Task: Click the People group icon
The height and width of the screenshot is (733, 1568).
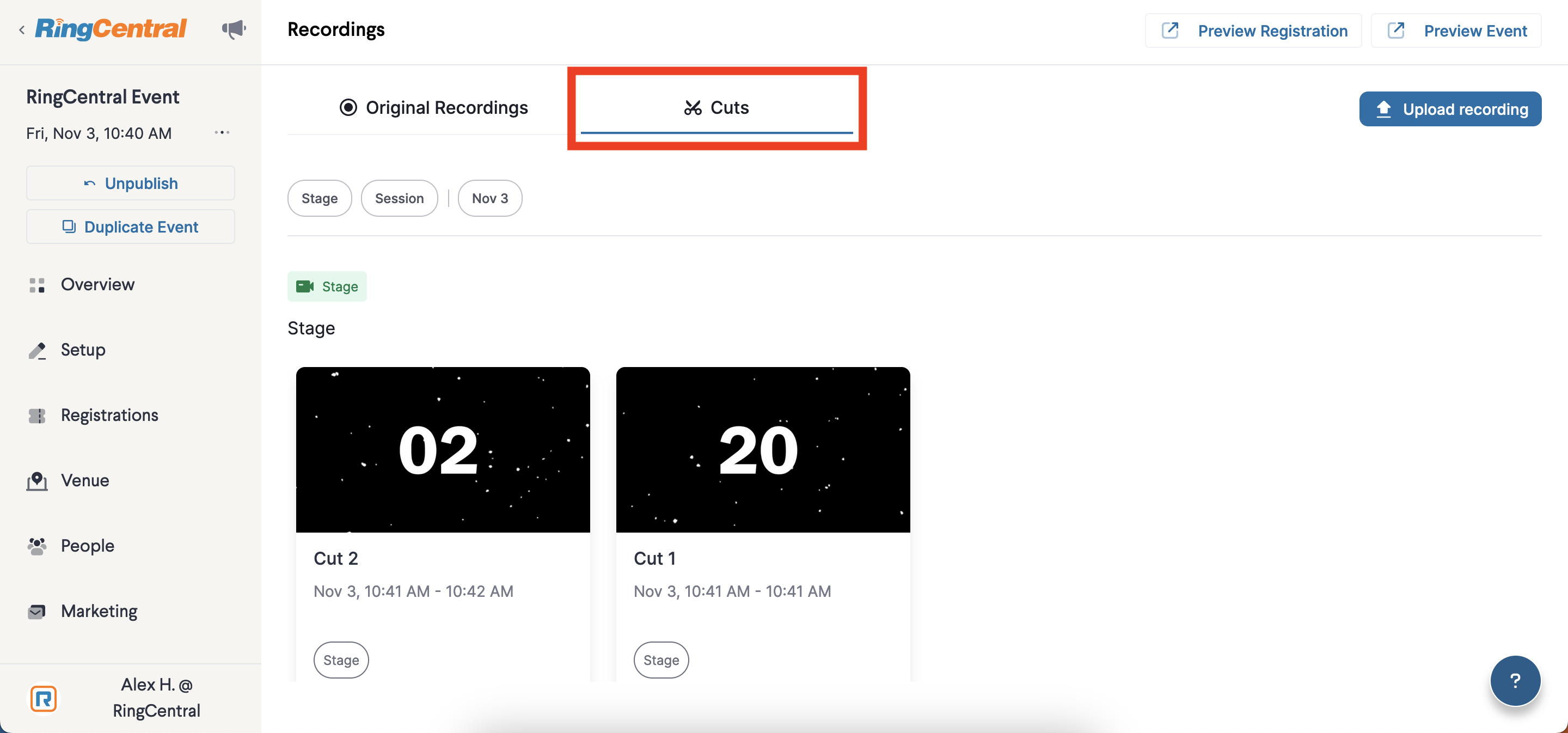Action: click(x=37, y=546)
